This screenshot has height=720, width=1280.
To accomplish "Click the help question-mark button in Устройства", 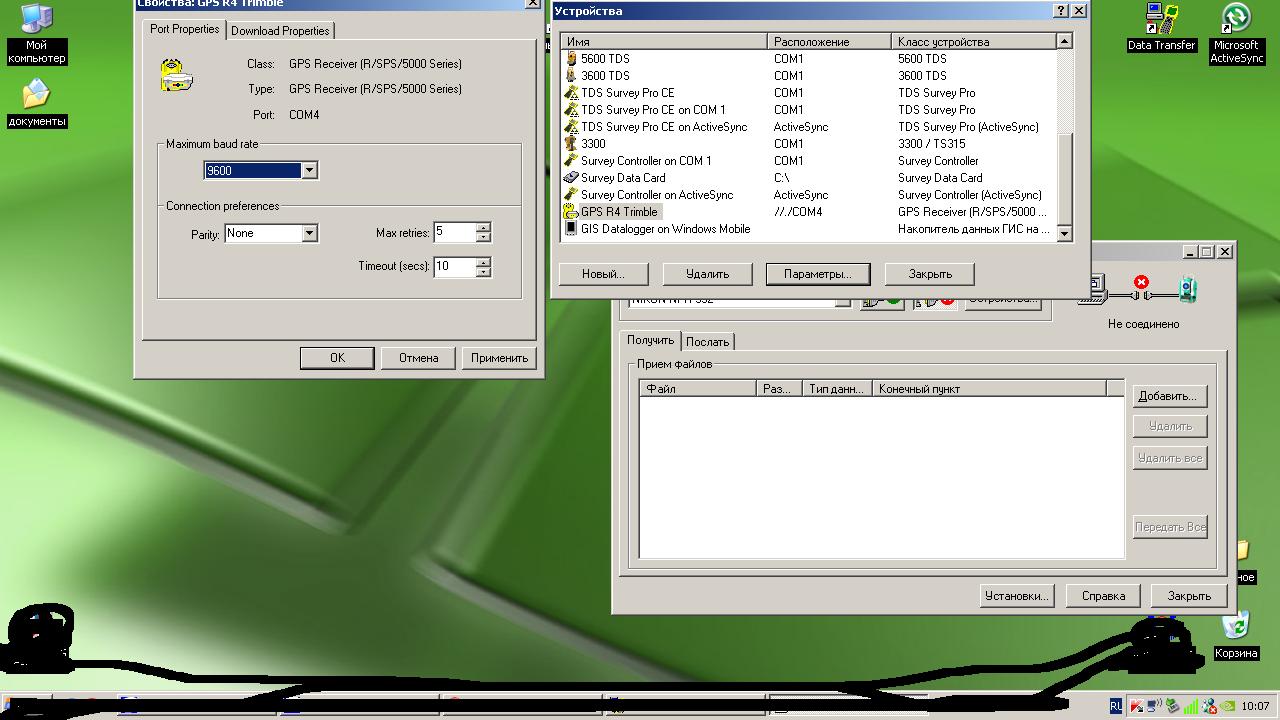I will 1061,11.
